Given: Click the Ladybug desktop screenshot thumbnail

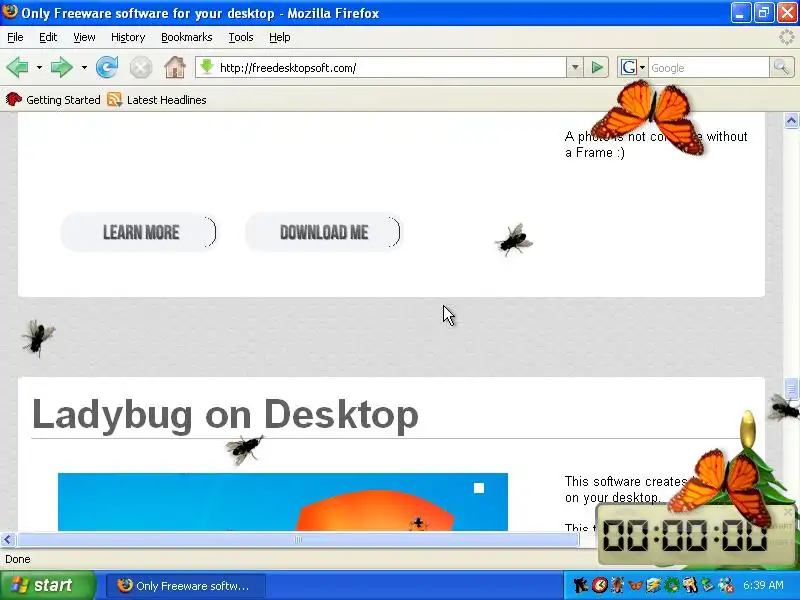Looking at the screenshot, I should click(x=283, y=502).
